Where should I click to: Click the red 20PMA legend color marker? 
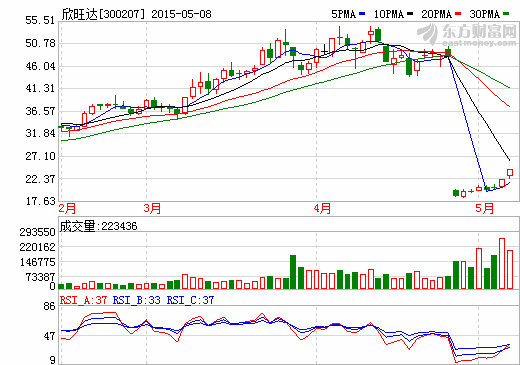click(458, 14)
